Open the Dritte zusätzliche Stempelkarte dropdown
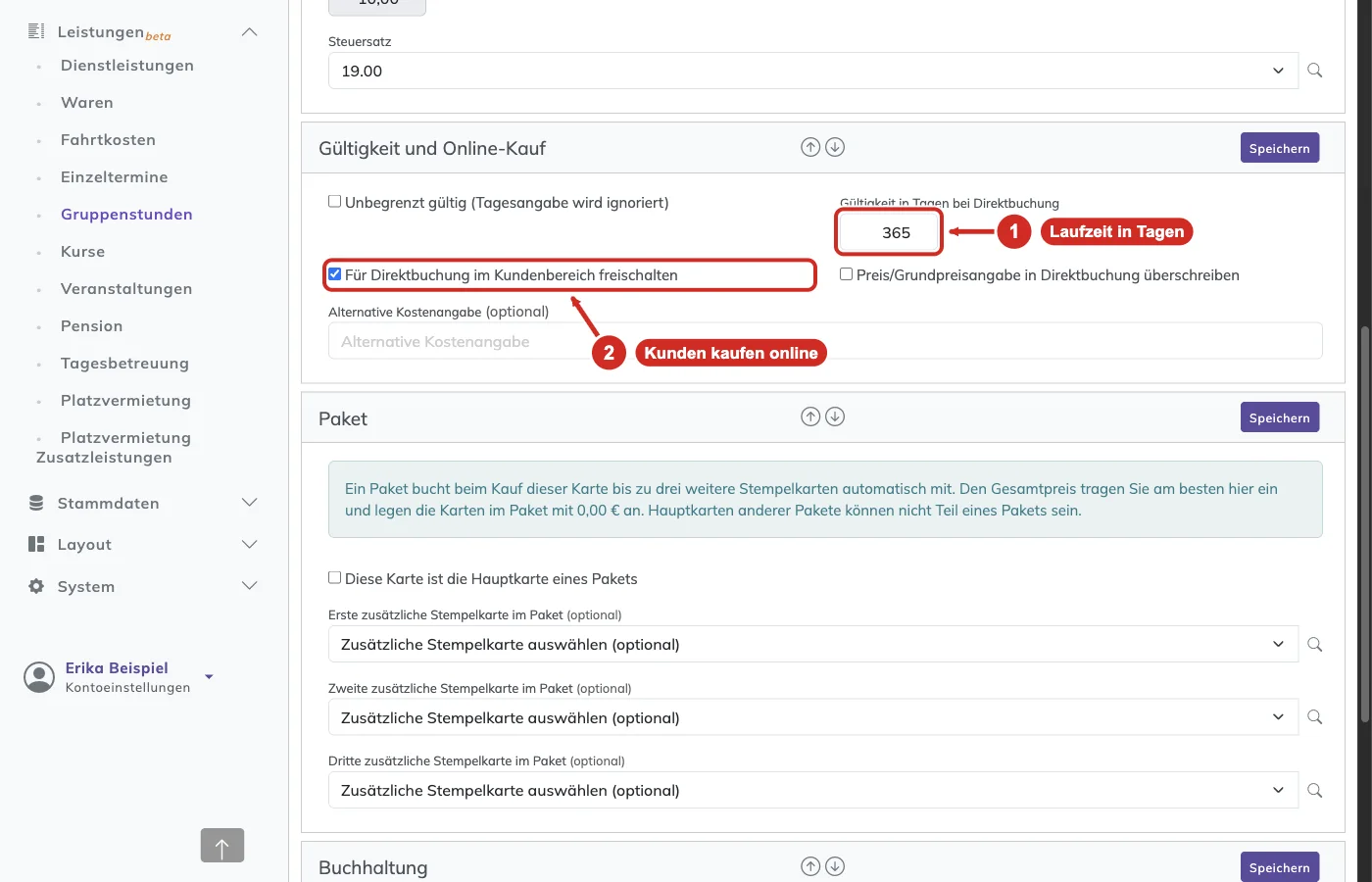1372x882 pixels. (x=813, y=790)
